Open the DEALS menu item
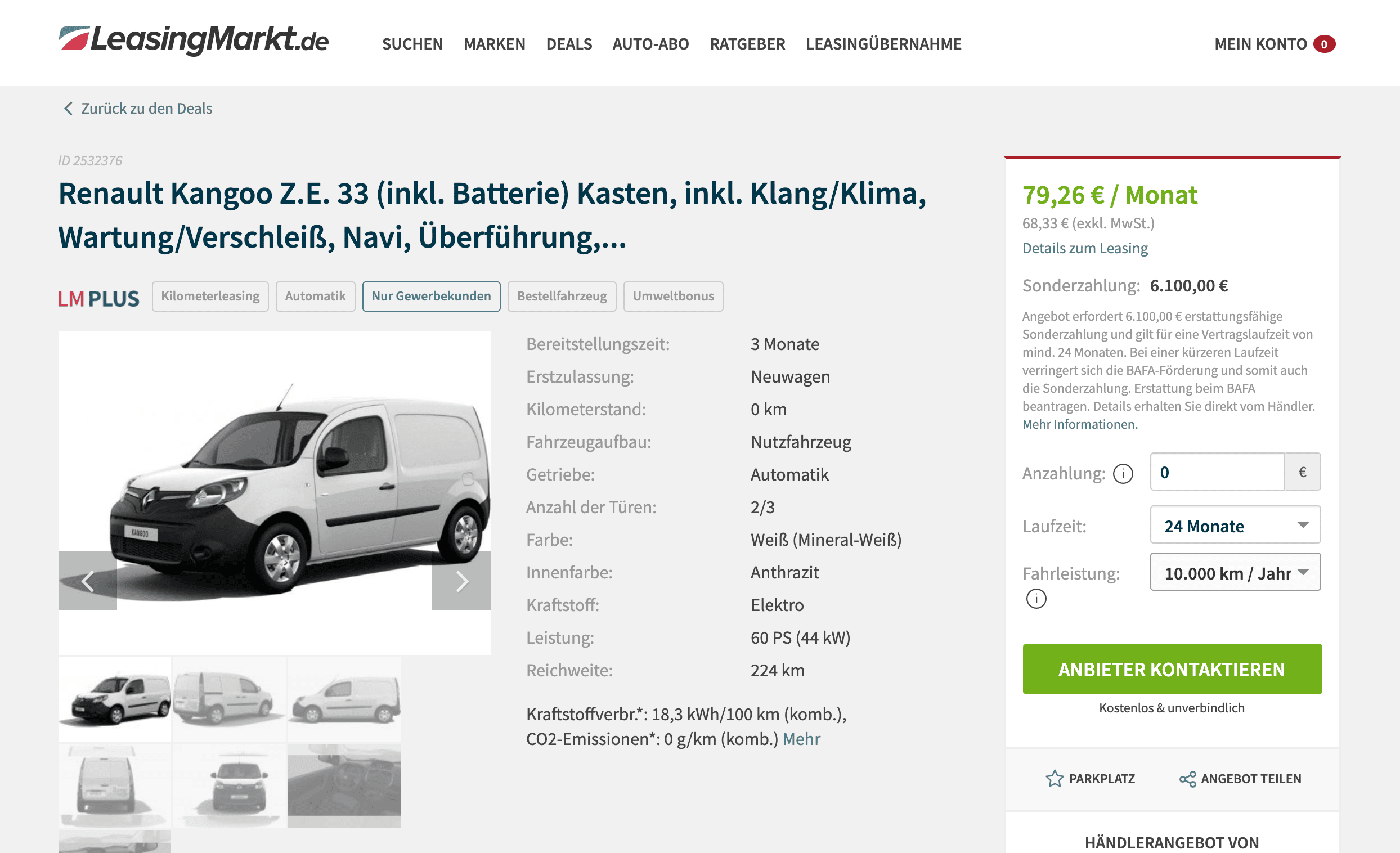Image resolution: width=1400 pixels, height=853 pixels. 569,44
